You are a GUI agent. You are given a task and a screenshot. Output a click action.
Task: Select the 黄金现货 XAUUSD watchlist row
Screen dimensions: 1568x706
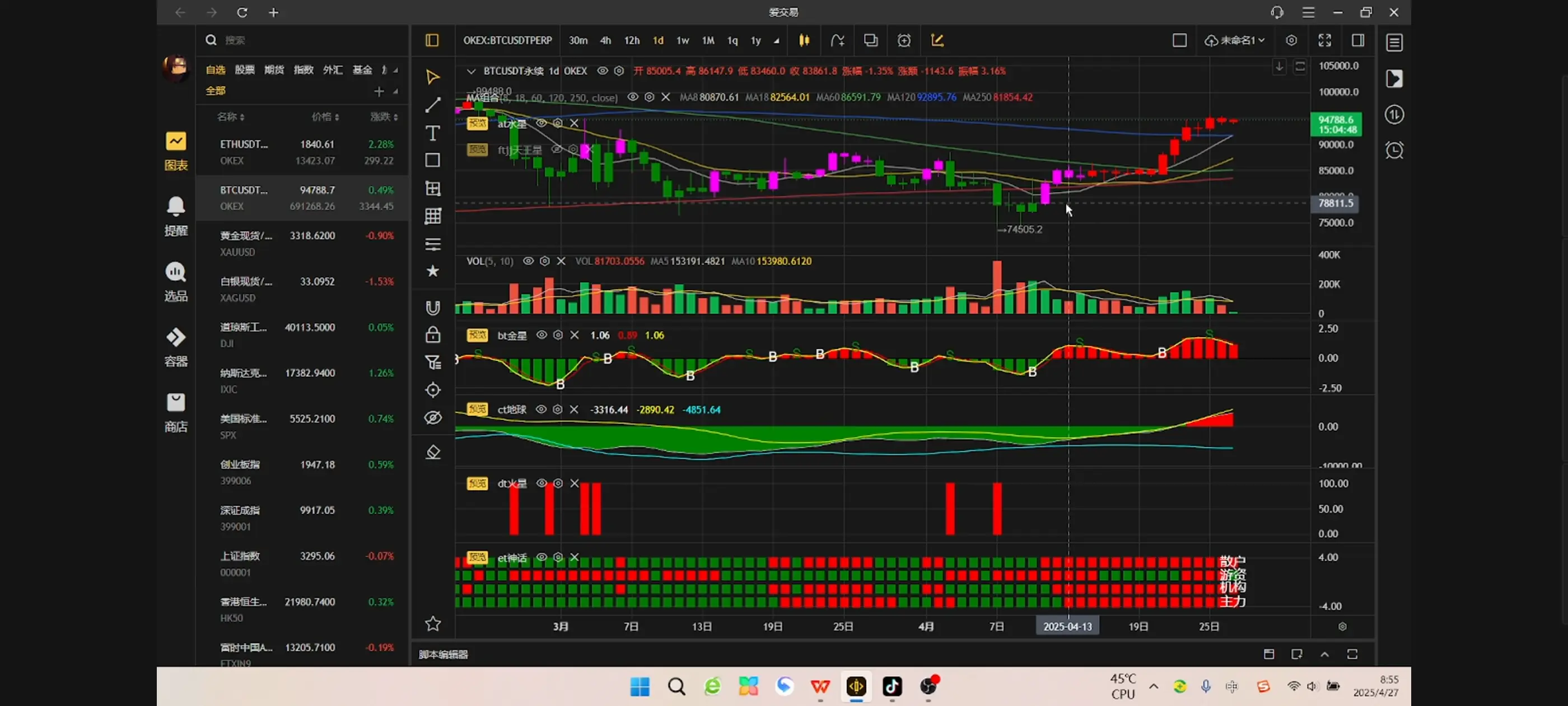(302, 244)
